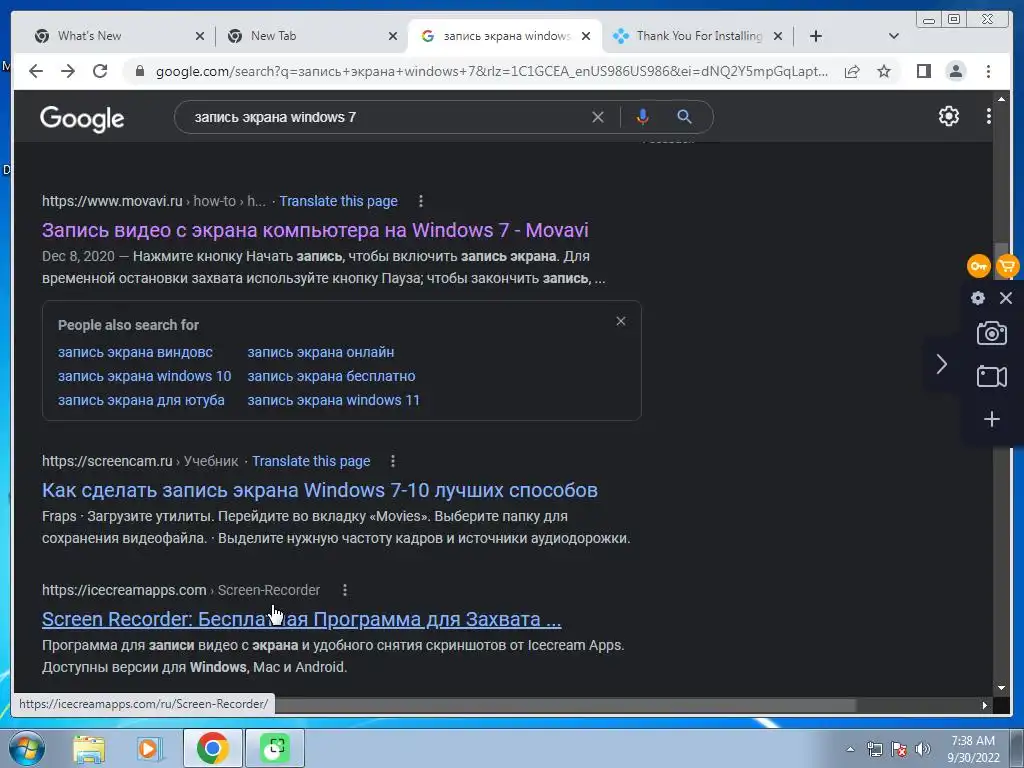Open Chrome profile avatar menu

coord(955,71)
